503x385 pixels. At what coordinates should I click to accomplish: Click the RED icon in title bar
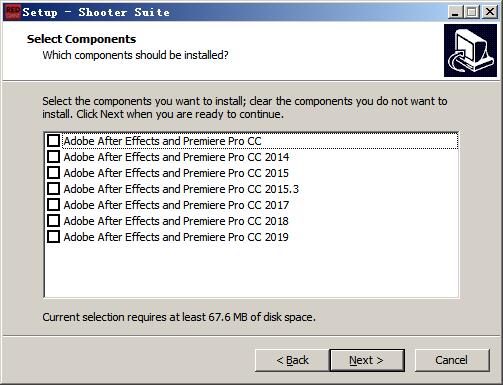coord(13,12)
